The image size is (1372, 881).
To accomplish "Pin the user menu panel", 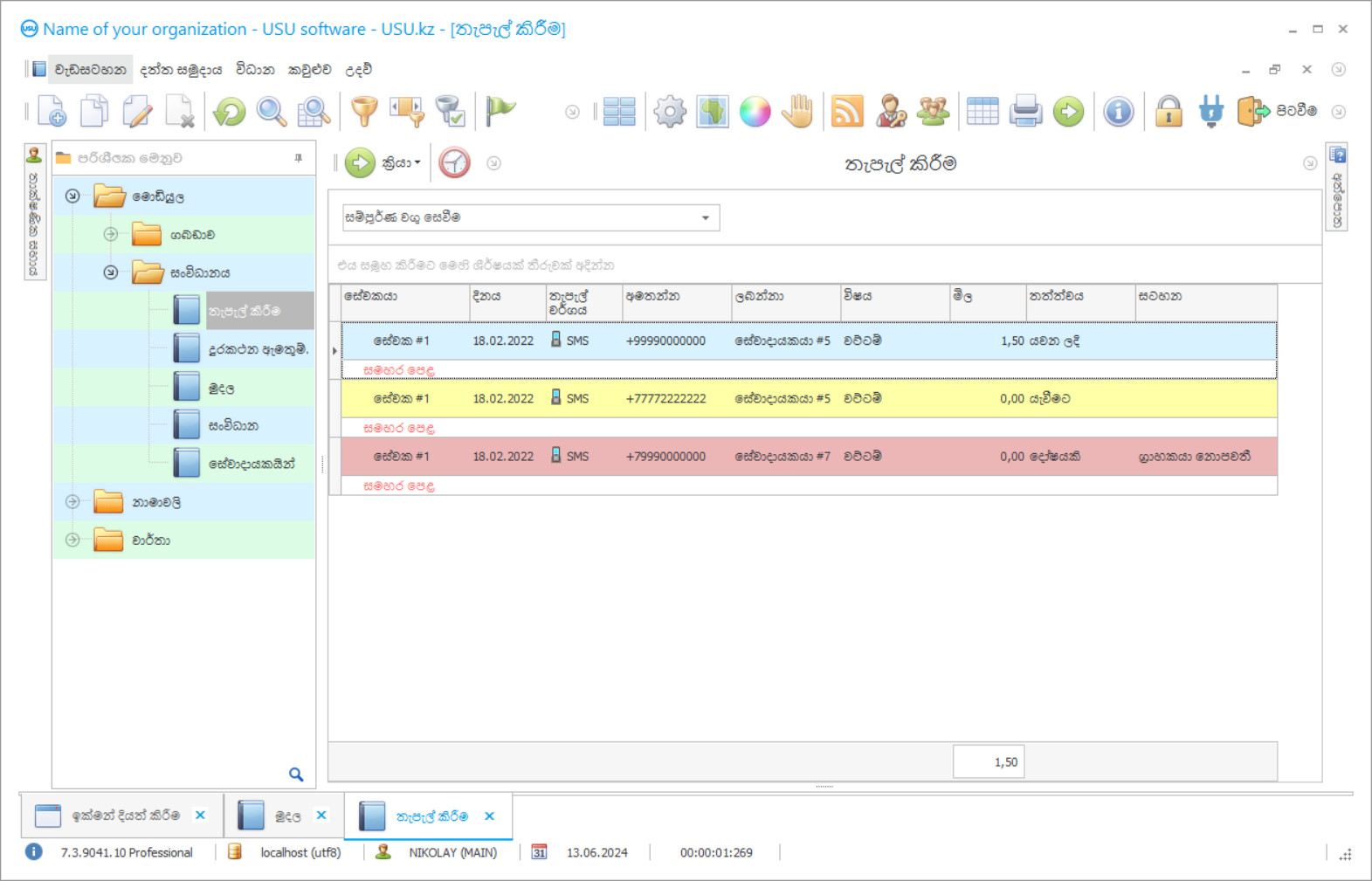I will pos(299,158).
